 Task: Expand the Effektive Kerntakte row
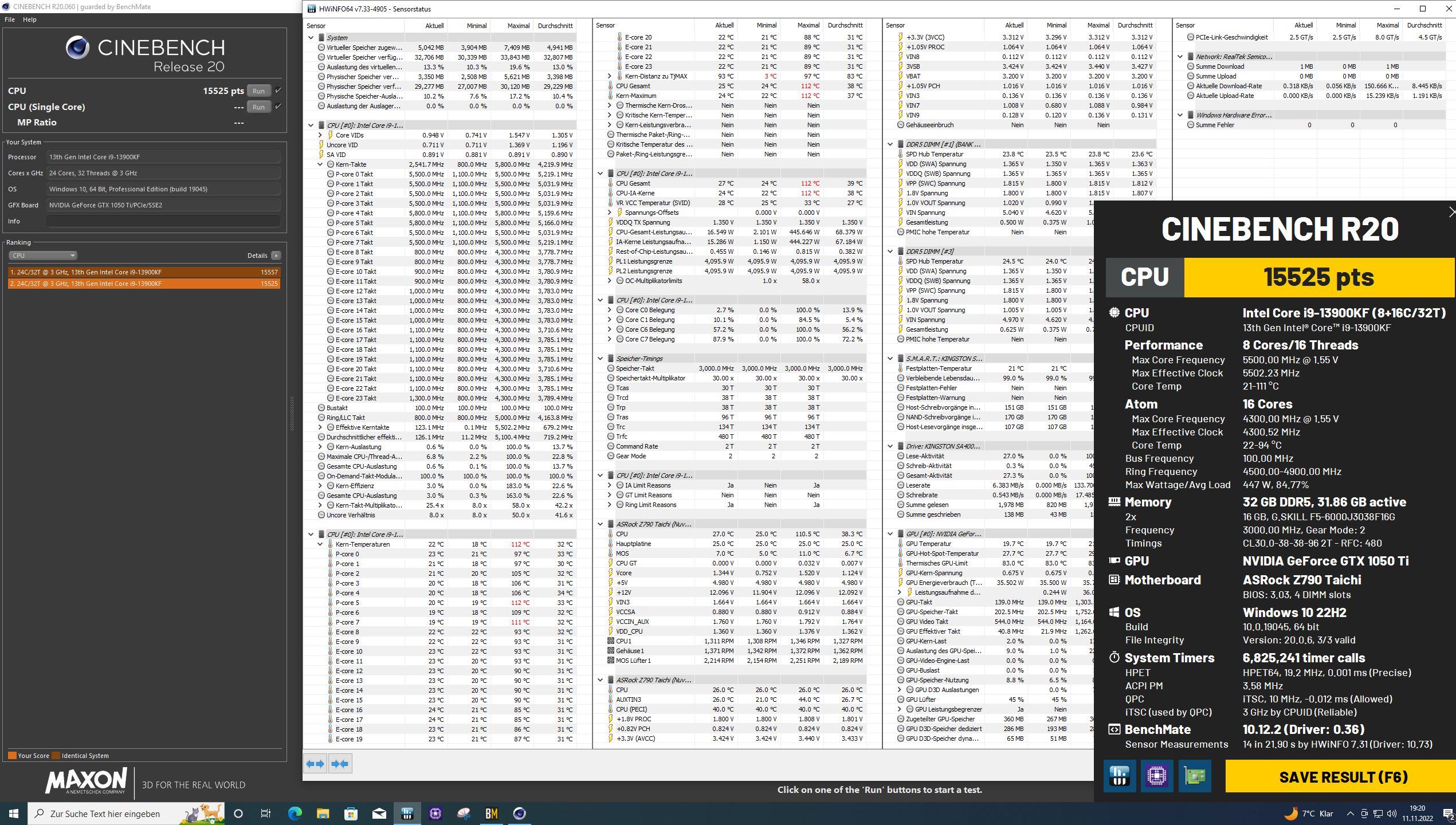320,427
